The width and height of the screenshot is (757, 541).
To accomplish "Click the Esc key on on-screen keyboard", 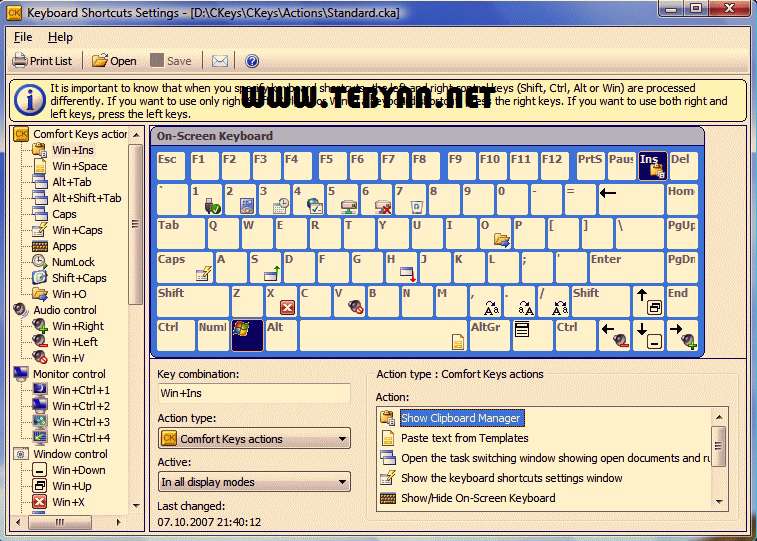I will 171,166.
